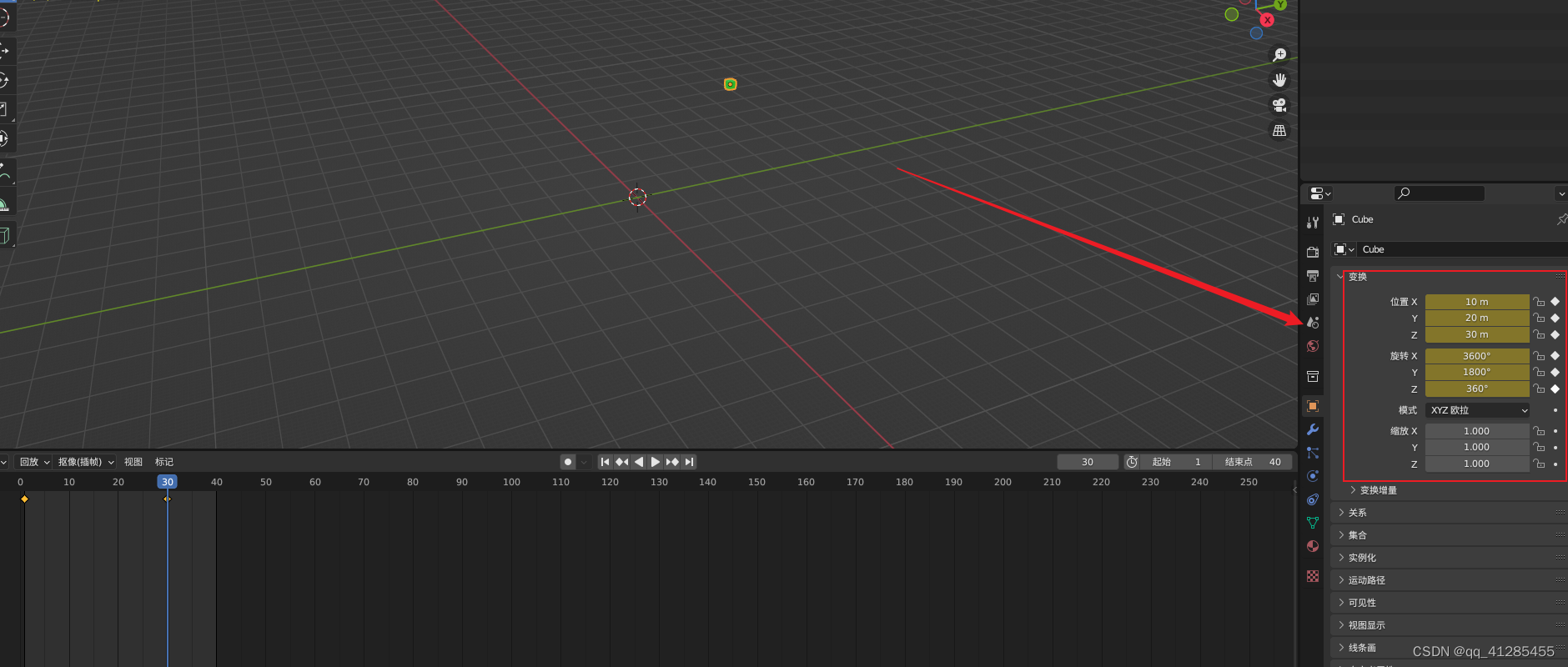Toggle keyframe diamond for 位置 X
The image size is (1568, 667).
(x=1555, y=302)
